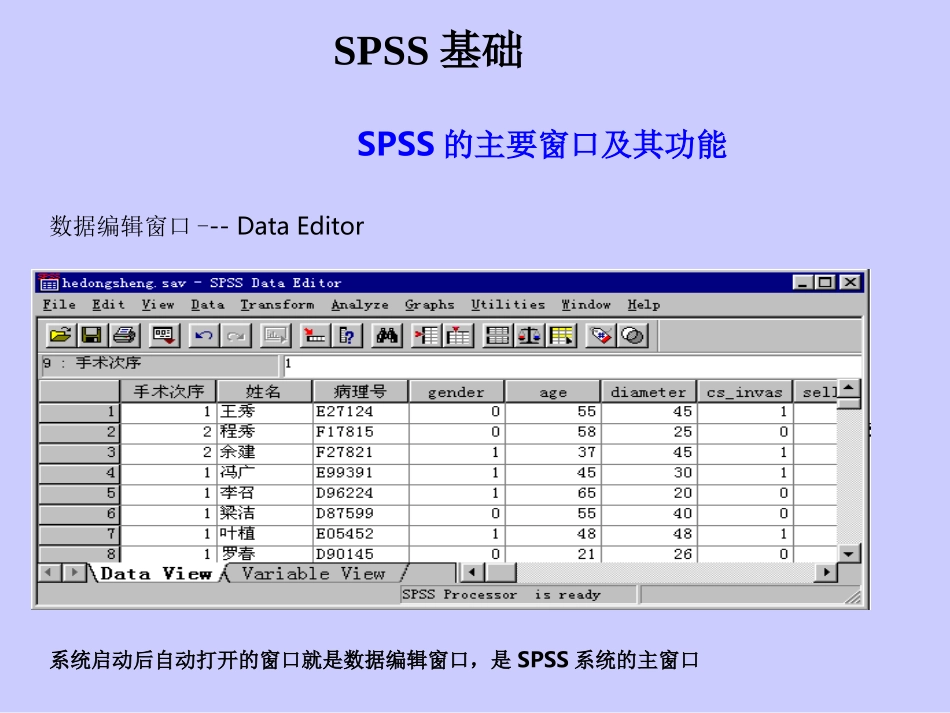Image resolution: width=950 pixels, height=713 pixels.
Task: Click the horizontal scrollbar left arrow
Action: point(473,572)
